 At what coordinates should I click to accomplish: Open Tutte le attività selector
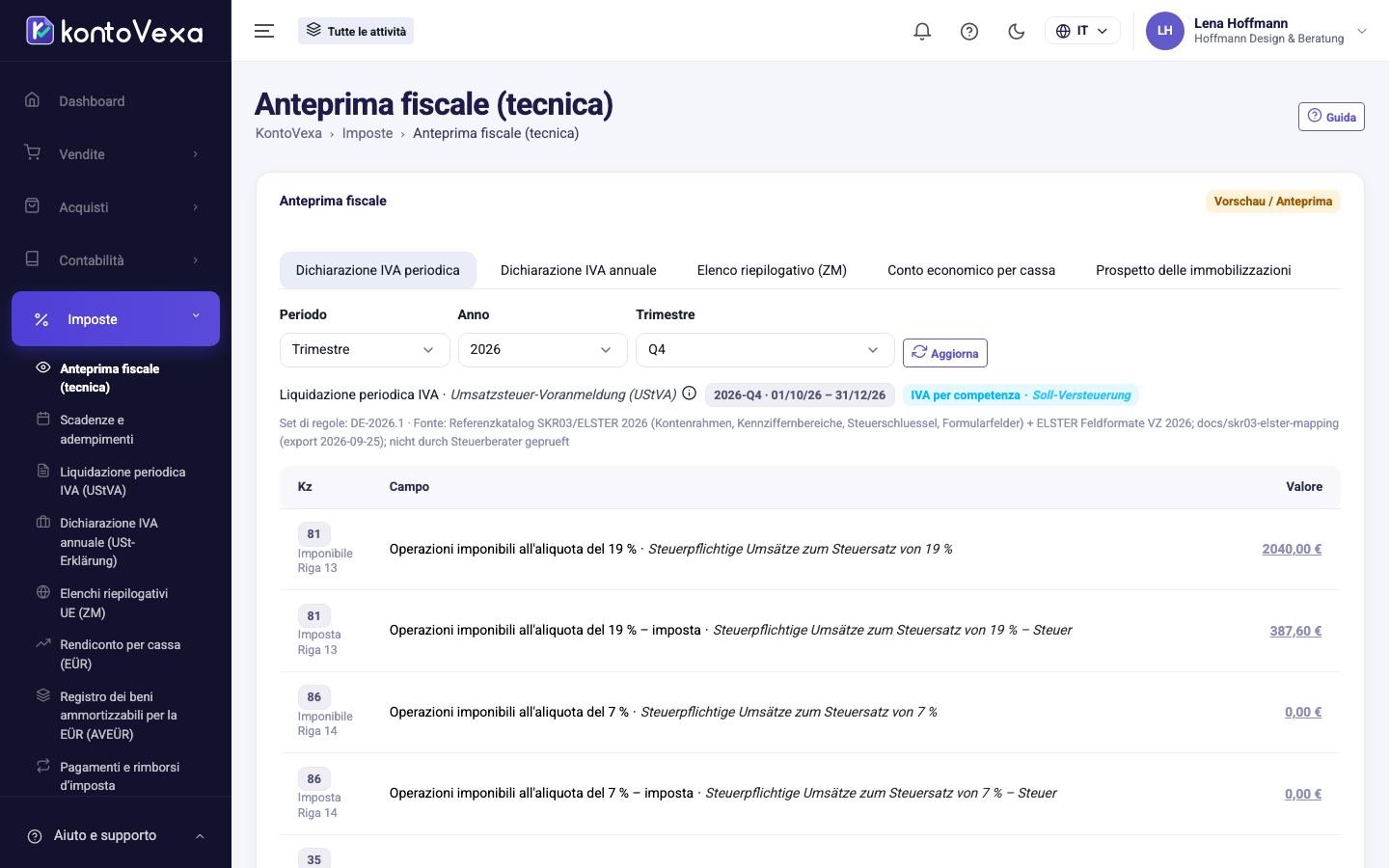tap(356, 31)
